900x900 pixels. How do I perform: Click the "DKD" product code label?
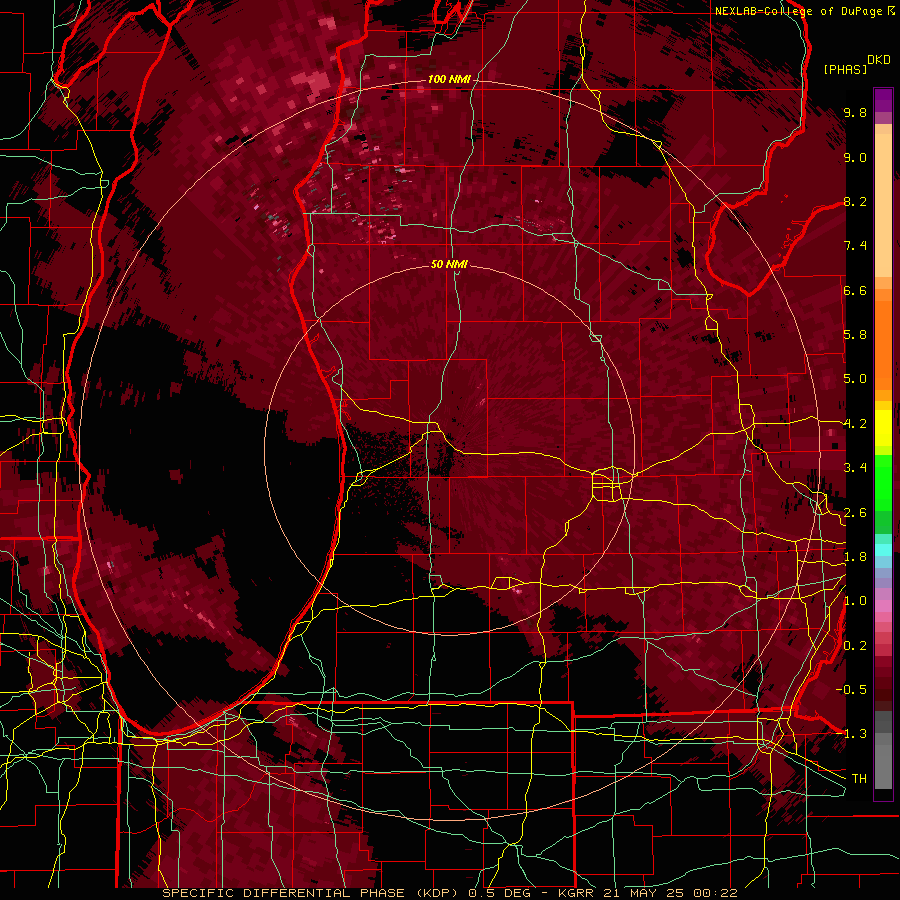click(879, 60)
